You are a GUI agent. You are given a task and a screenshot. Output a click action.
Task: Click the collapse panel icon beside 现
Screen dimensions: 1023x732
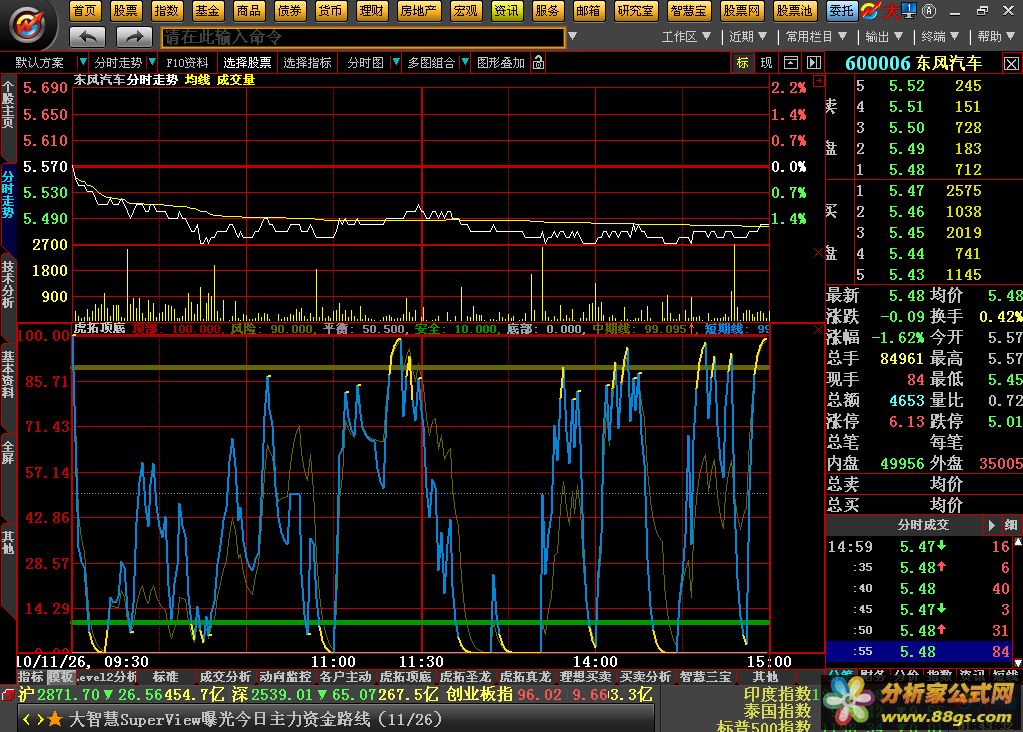tap(790, 63)
